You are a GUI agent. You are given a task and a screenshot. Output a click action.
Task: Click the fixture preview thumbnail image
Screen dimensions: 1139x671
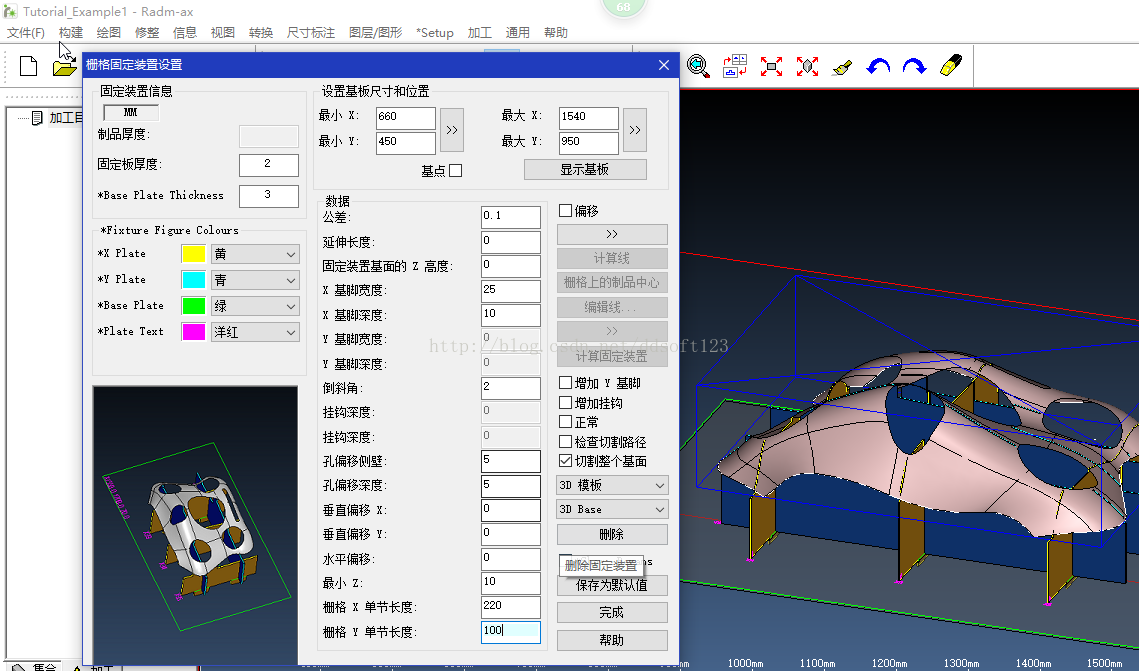[195, 524]
